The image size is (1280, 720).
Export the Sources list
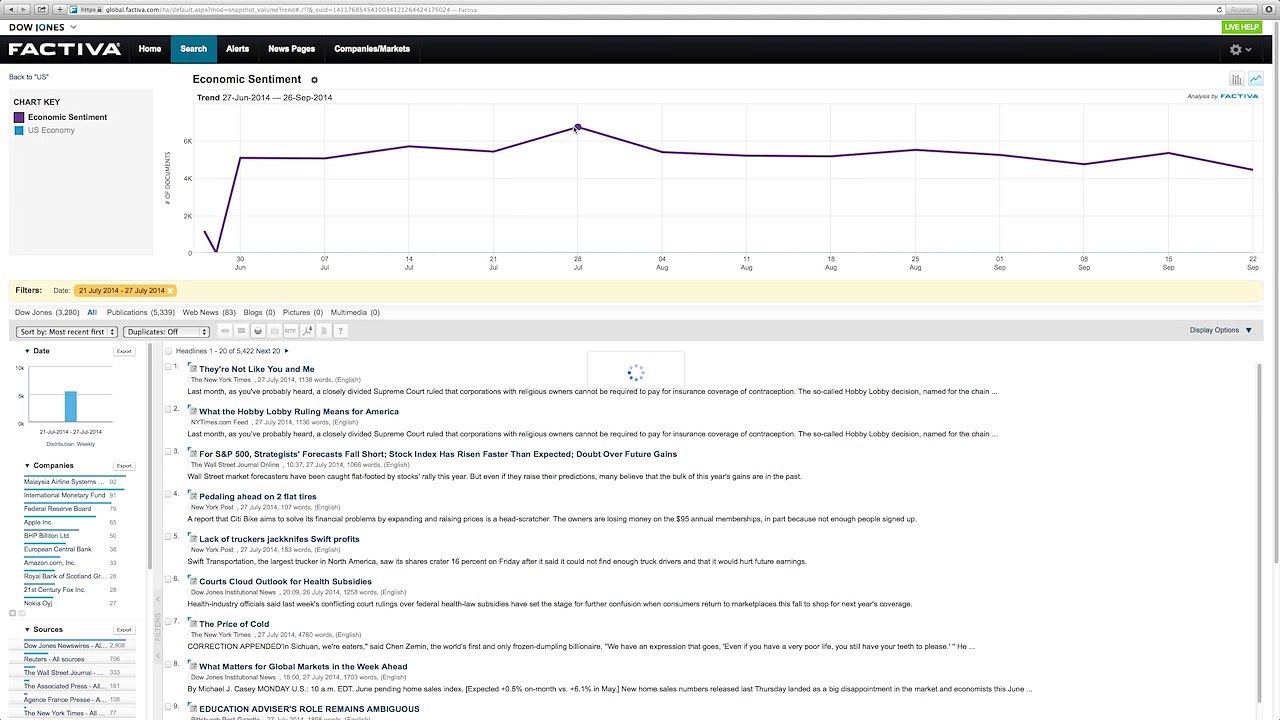(124, 630)
